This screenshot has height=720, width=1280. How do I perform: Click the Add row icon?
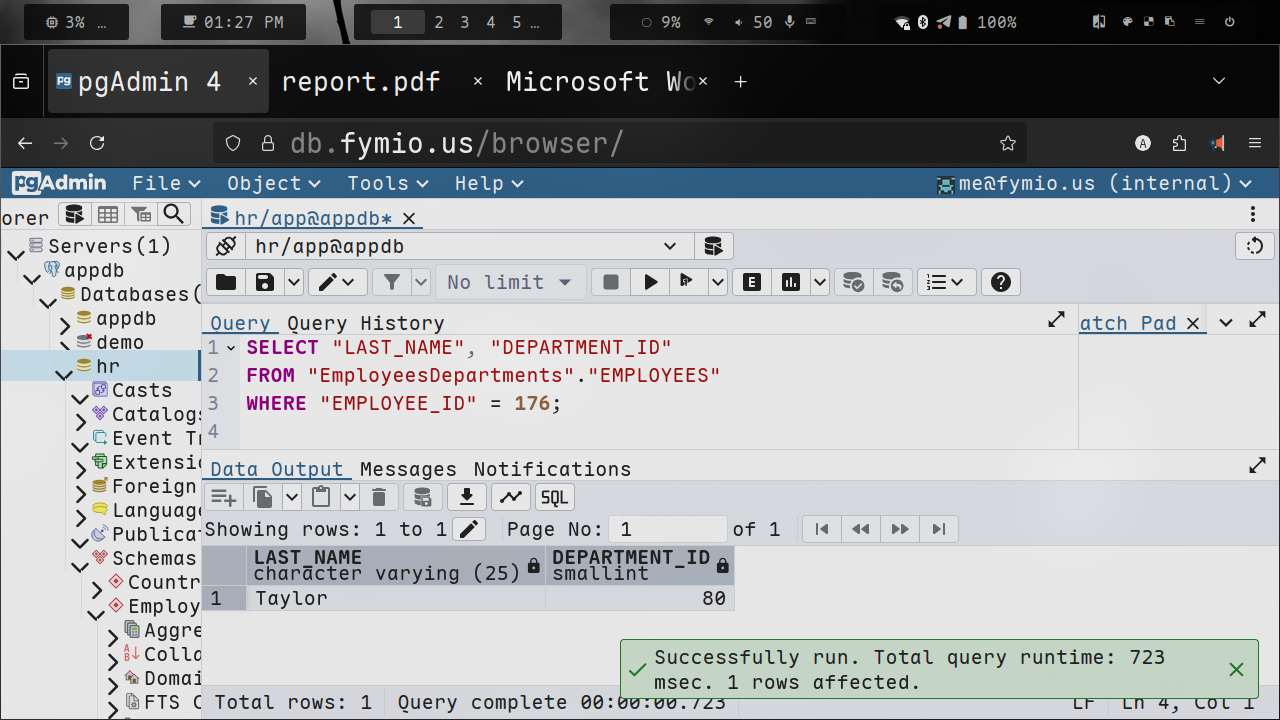(223, 497)
